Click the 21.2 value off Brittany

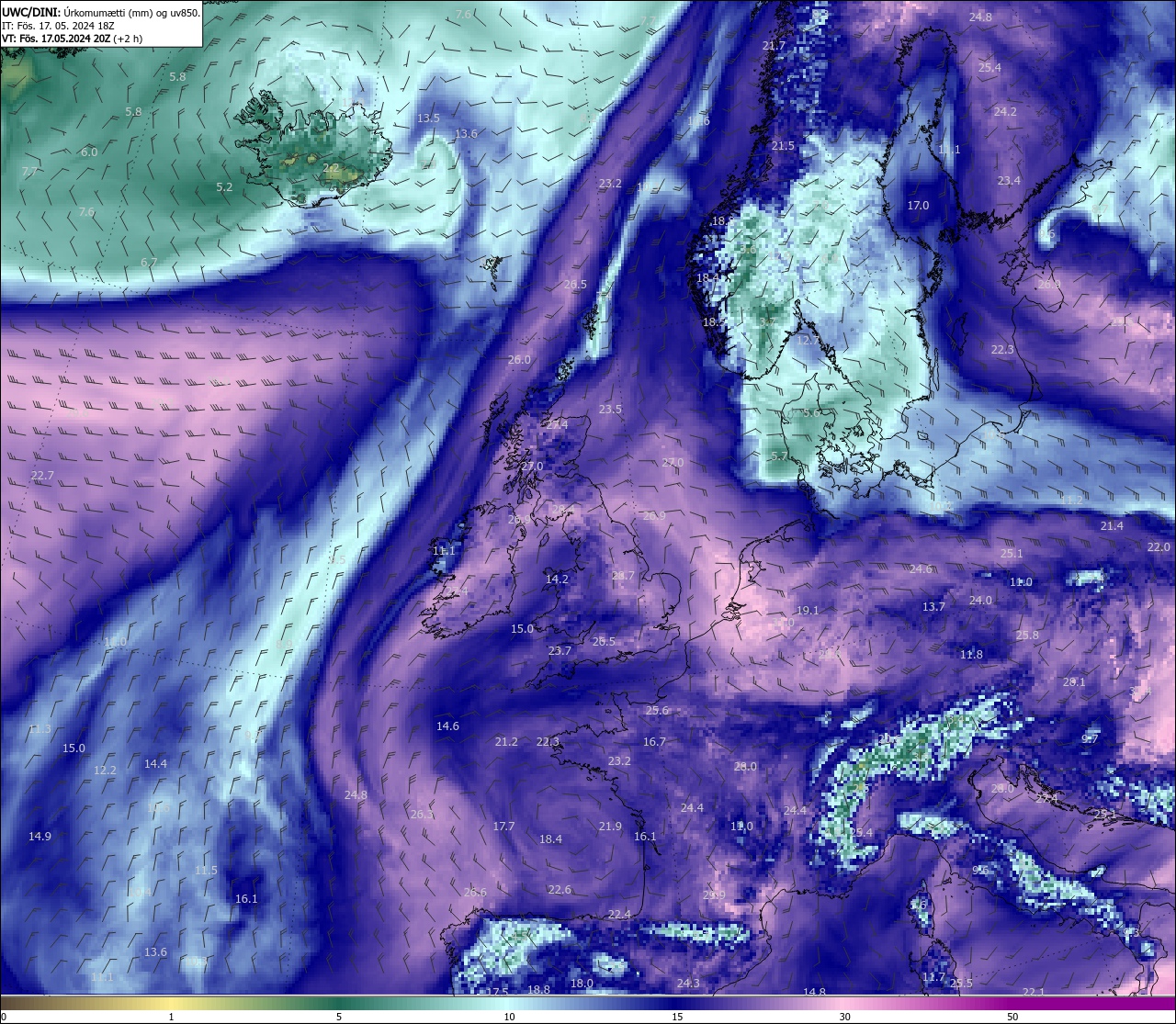[506, 742]
